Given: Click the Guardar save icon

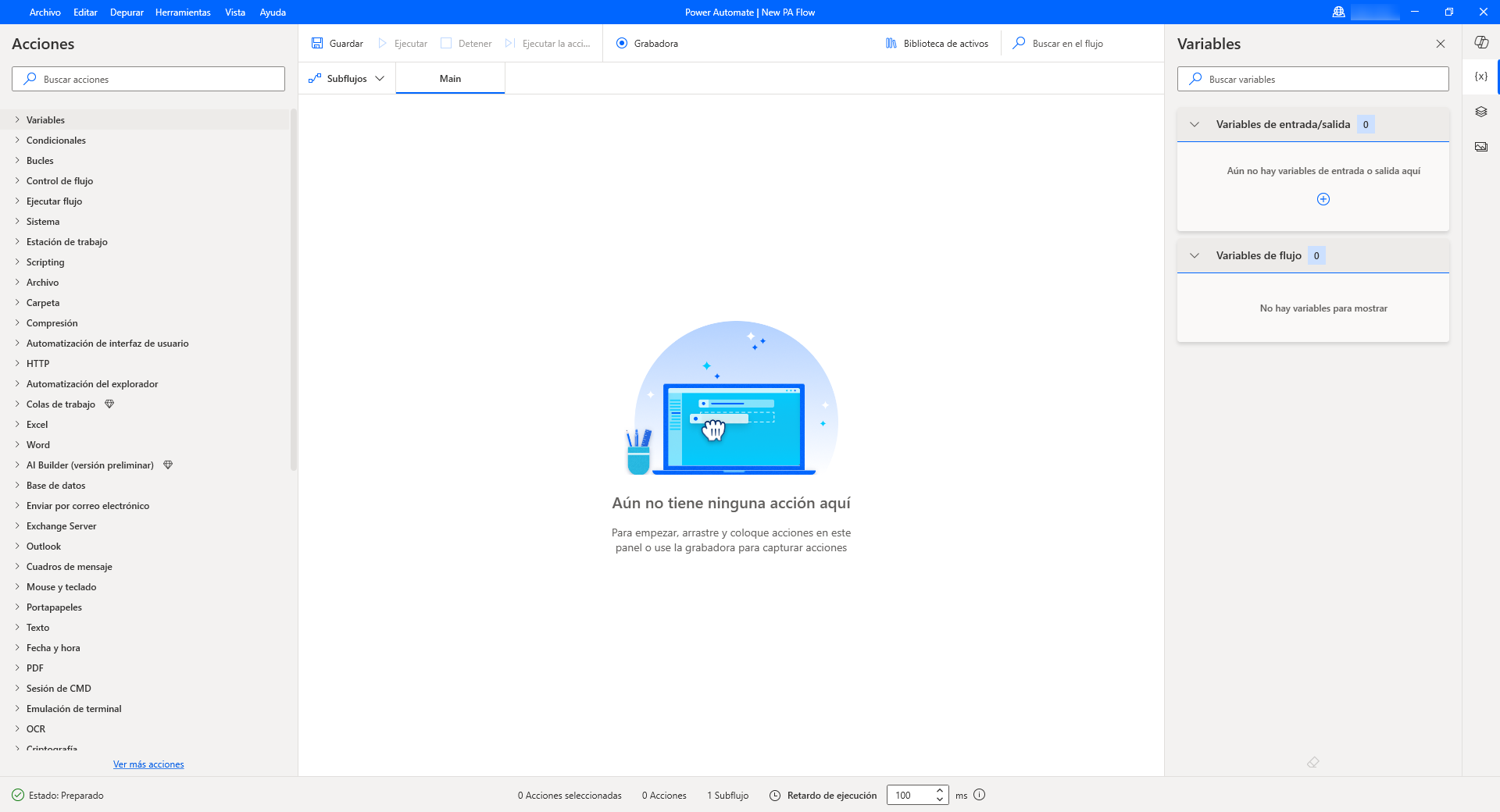Looking at the screenshot, I should click(317, 44).
